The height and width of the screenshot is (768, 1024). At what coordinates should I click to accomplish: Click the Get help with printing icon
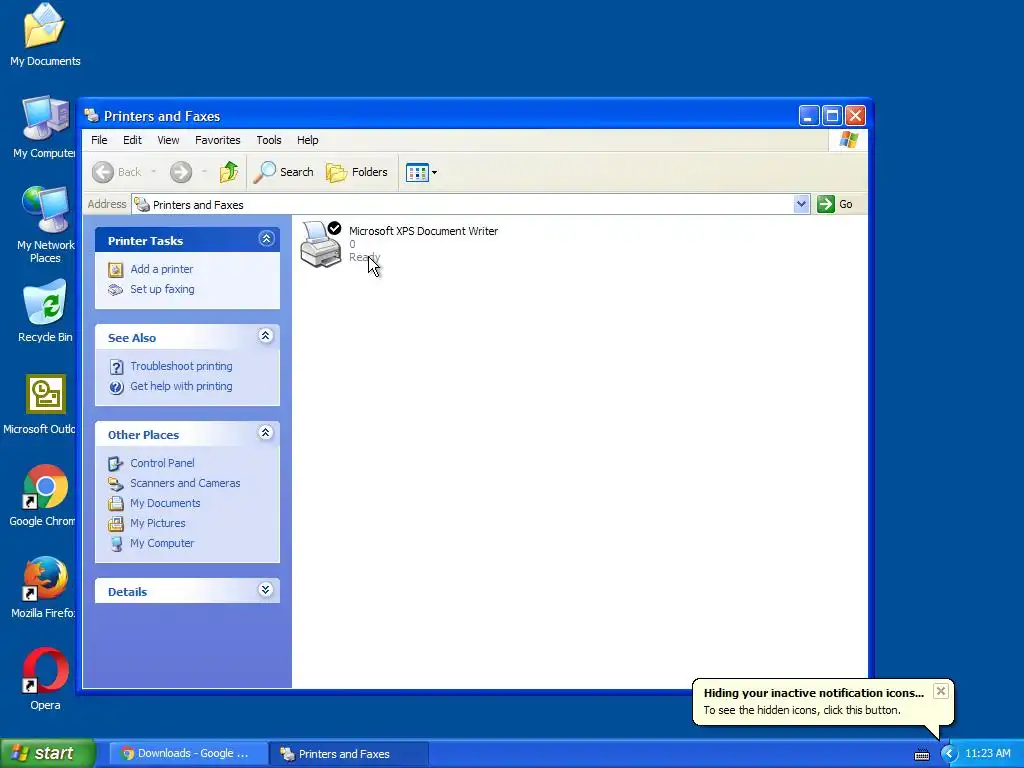(116, 387)
